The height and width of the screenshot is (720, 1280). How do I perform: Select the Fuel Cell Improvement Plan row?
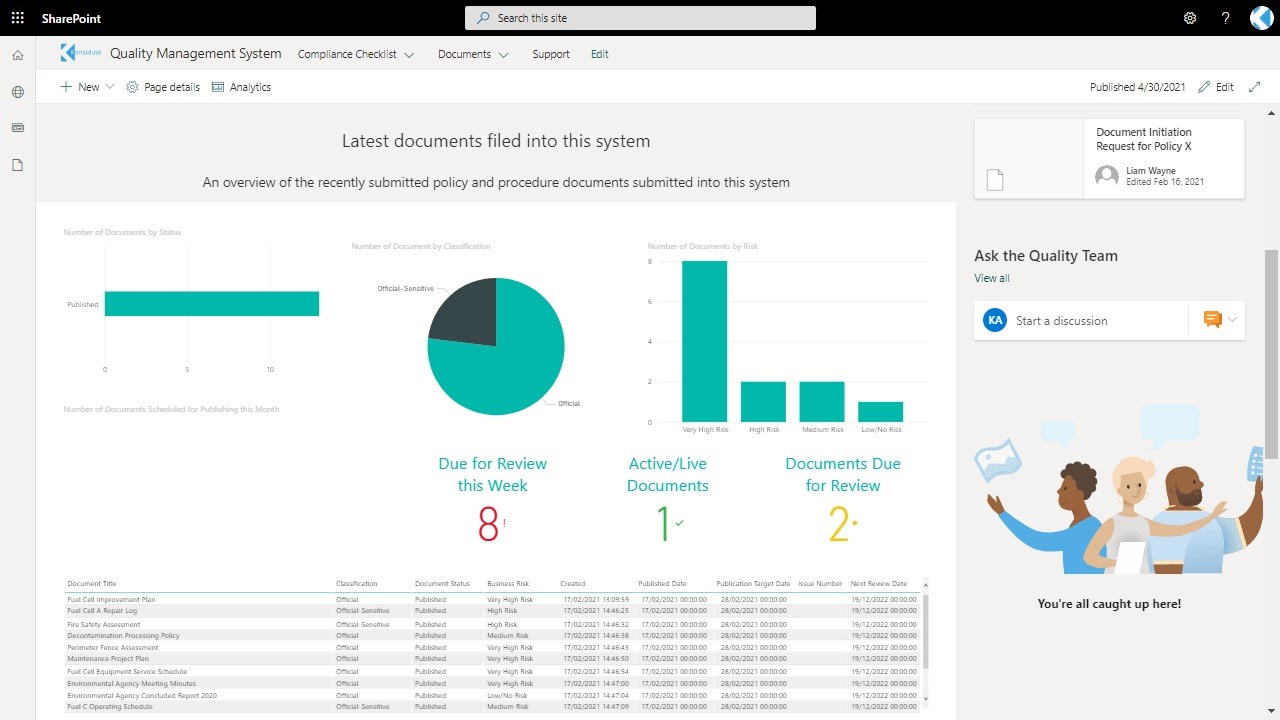point(492,599)
